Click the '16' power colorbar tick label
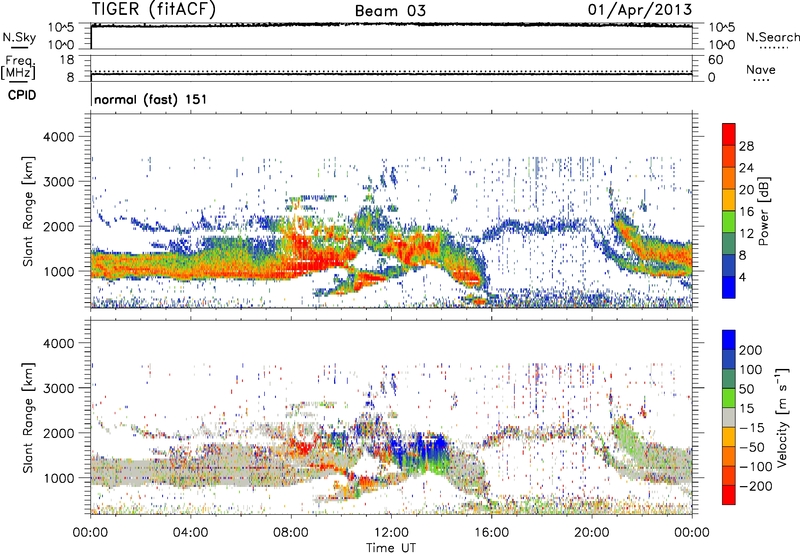 click(x=746, y=212)
